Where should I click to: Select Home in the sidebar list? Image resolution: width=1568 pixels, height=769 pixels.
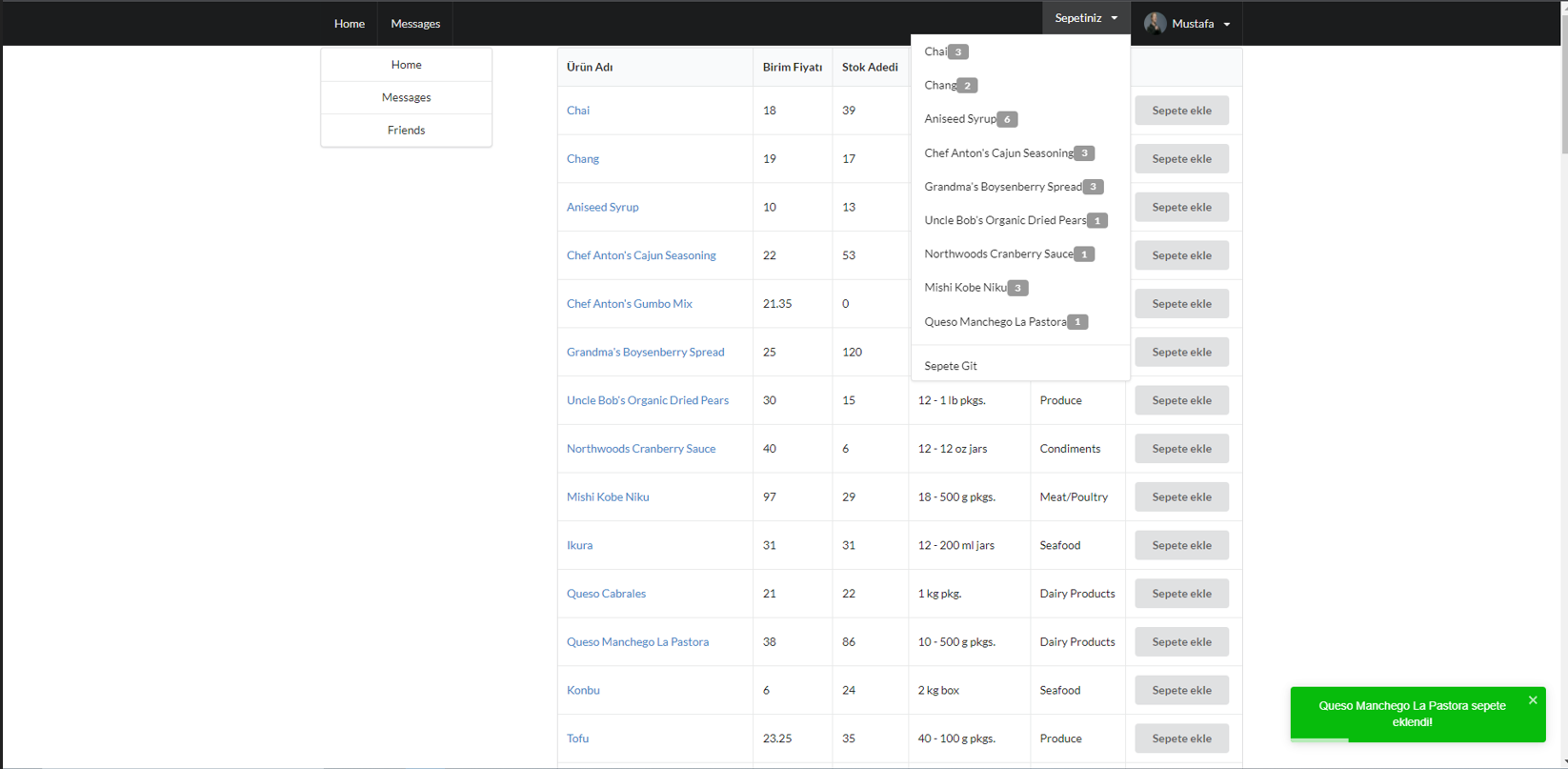click(407, 65)
